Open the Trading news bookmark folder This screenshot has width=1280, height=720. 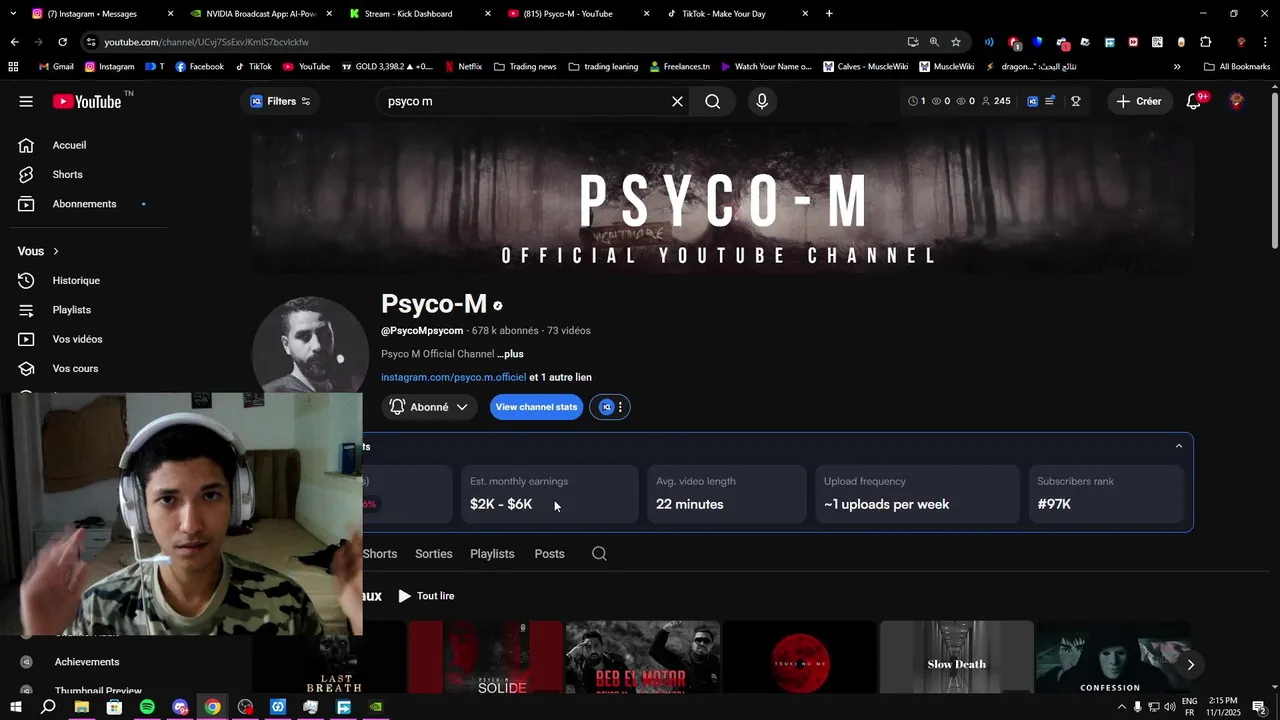[525, 67]
